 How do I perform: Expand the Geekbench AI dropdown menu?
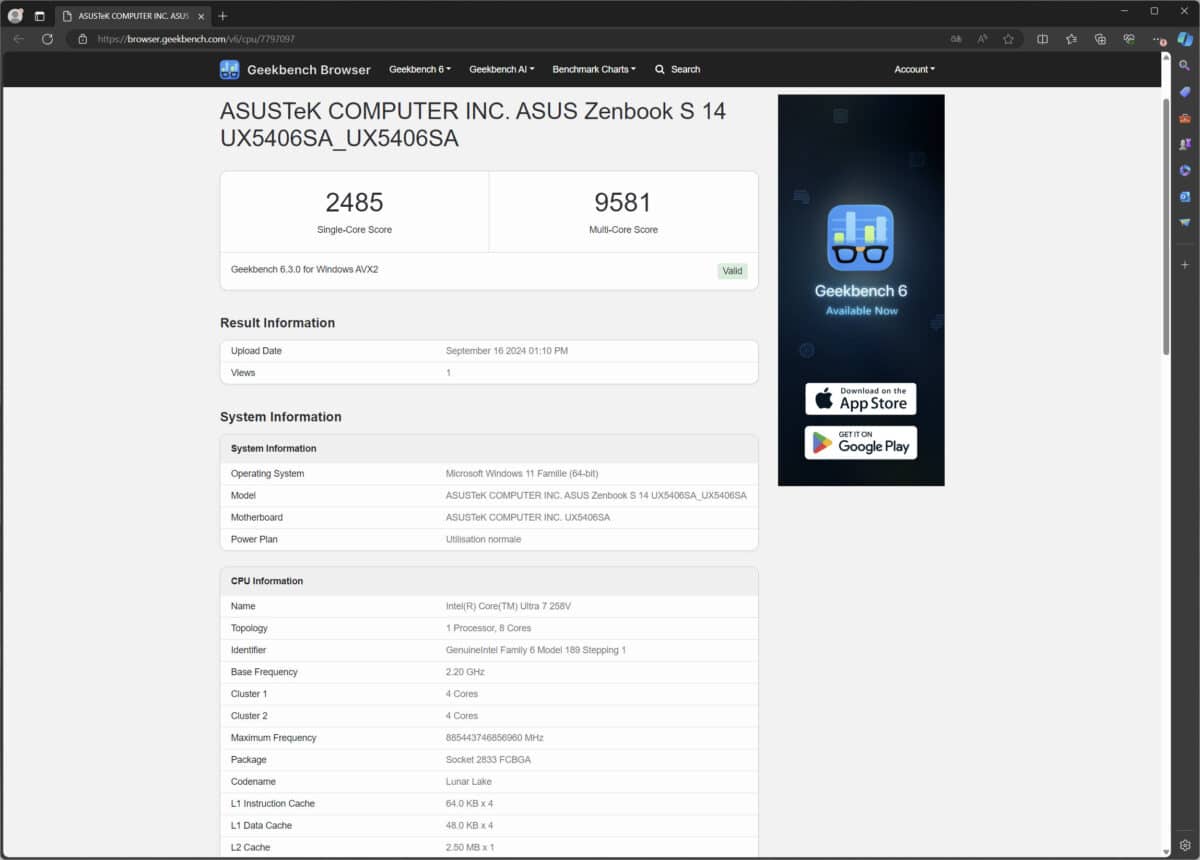[x=502, y=69]
